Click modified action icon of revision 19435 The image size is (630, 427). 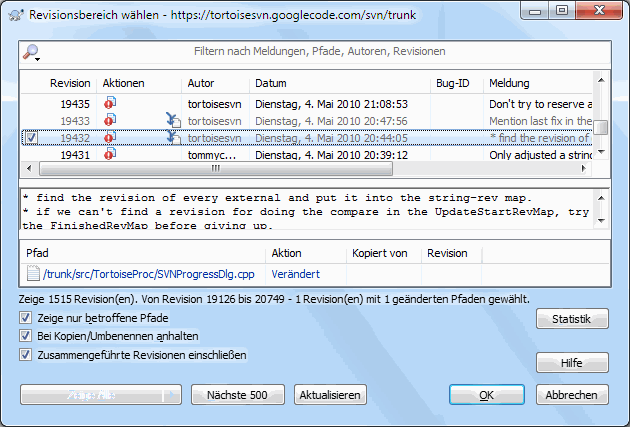point(110,103)
